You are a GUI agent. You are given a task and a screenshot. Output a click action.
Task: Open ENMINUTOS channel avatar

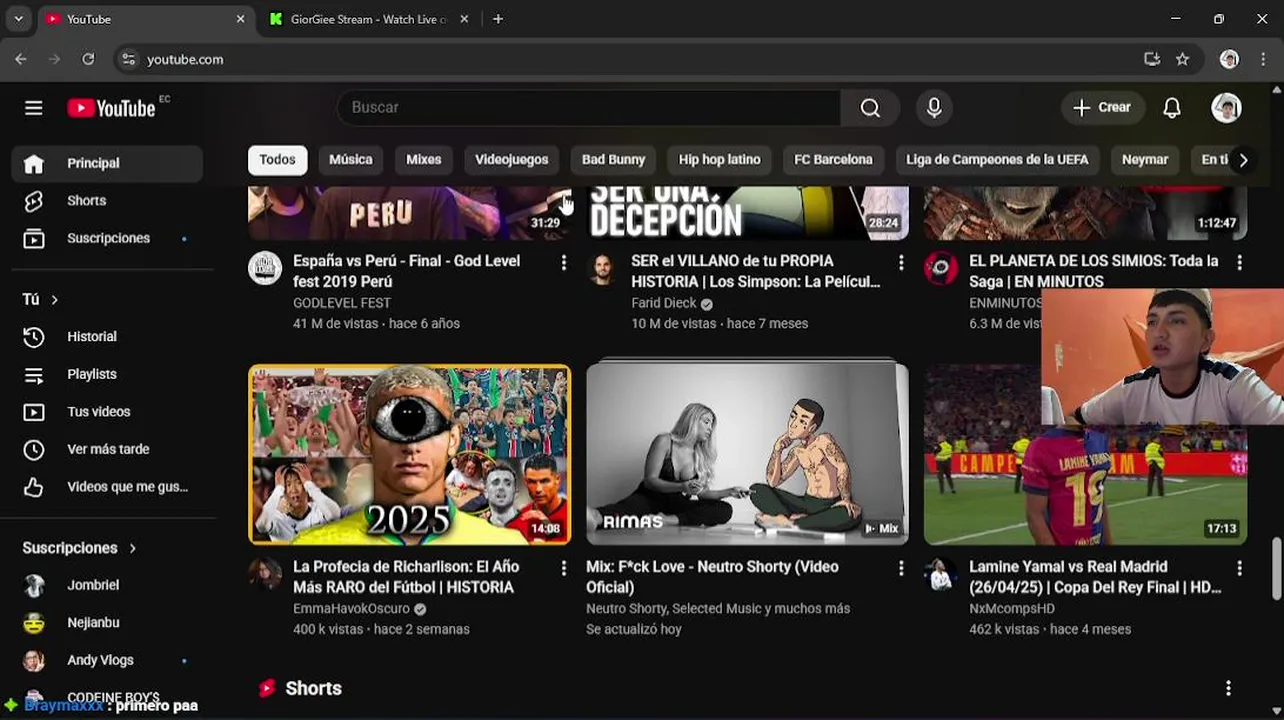pos(941,268)
